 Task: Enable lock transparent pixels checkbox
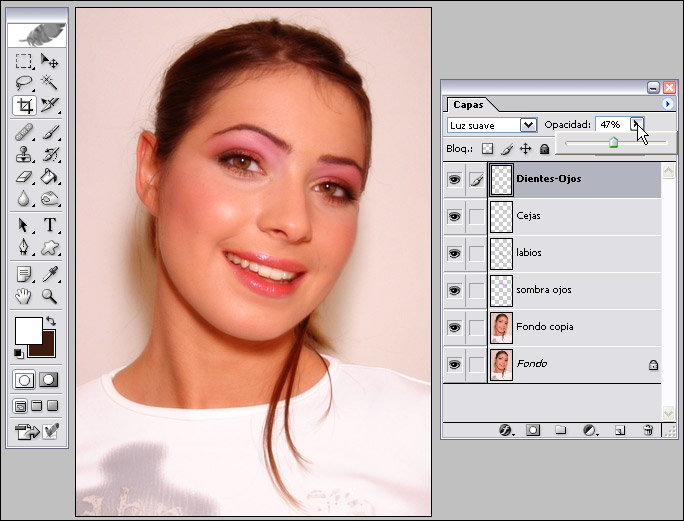pyautogui.click(x=488, y=149)
